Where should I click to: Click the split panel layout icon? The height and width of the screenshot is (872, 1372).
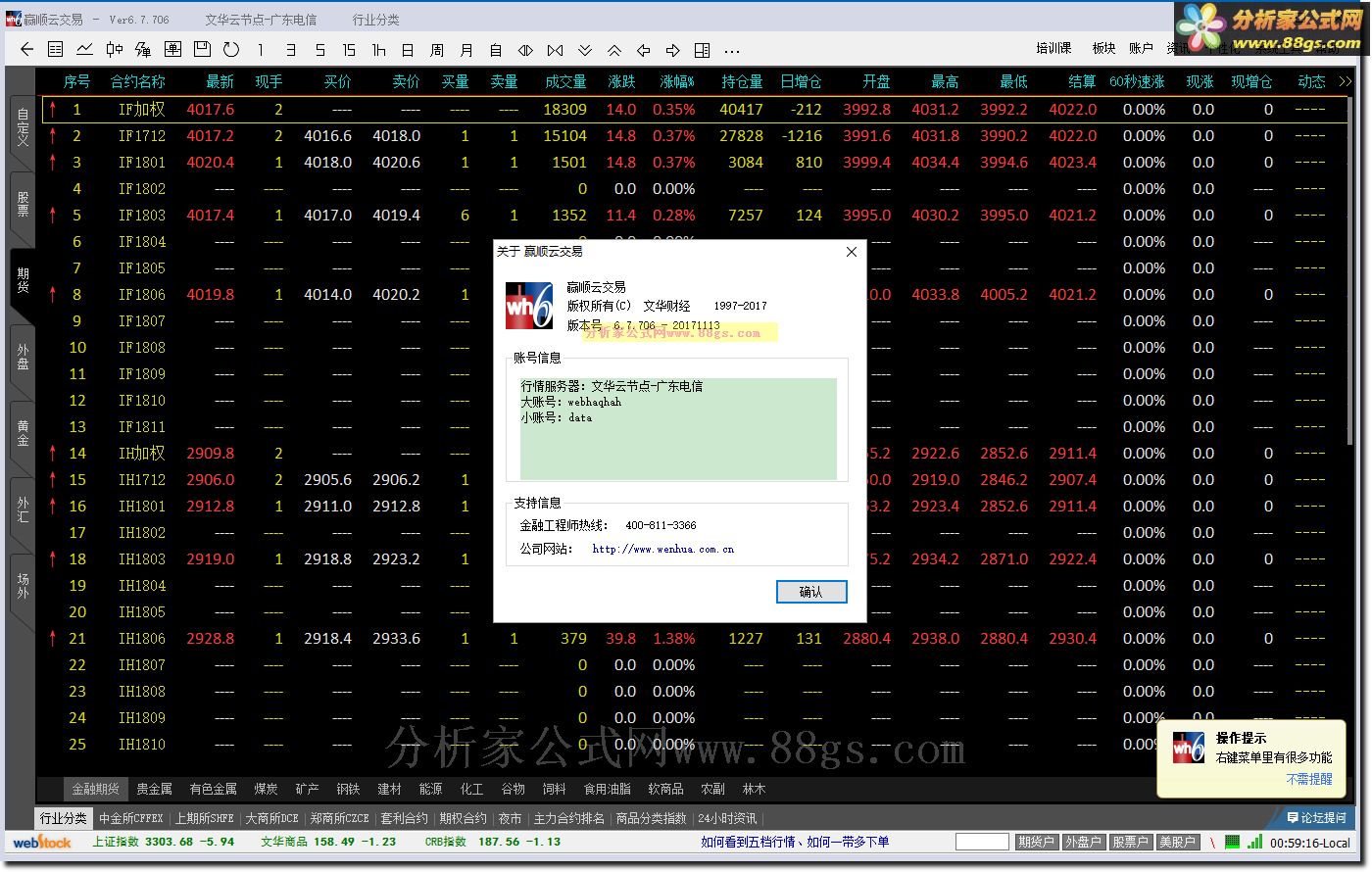pyautogui.click(x=703, y=49)
